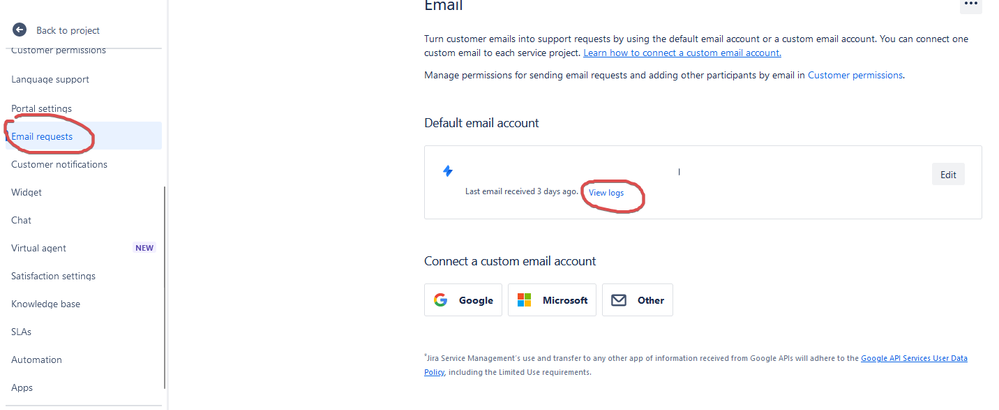Follow the Customer permissions link in description

(x=855, y=75)
